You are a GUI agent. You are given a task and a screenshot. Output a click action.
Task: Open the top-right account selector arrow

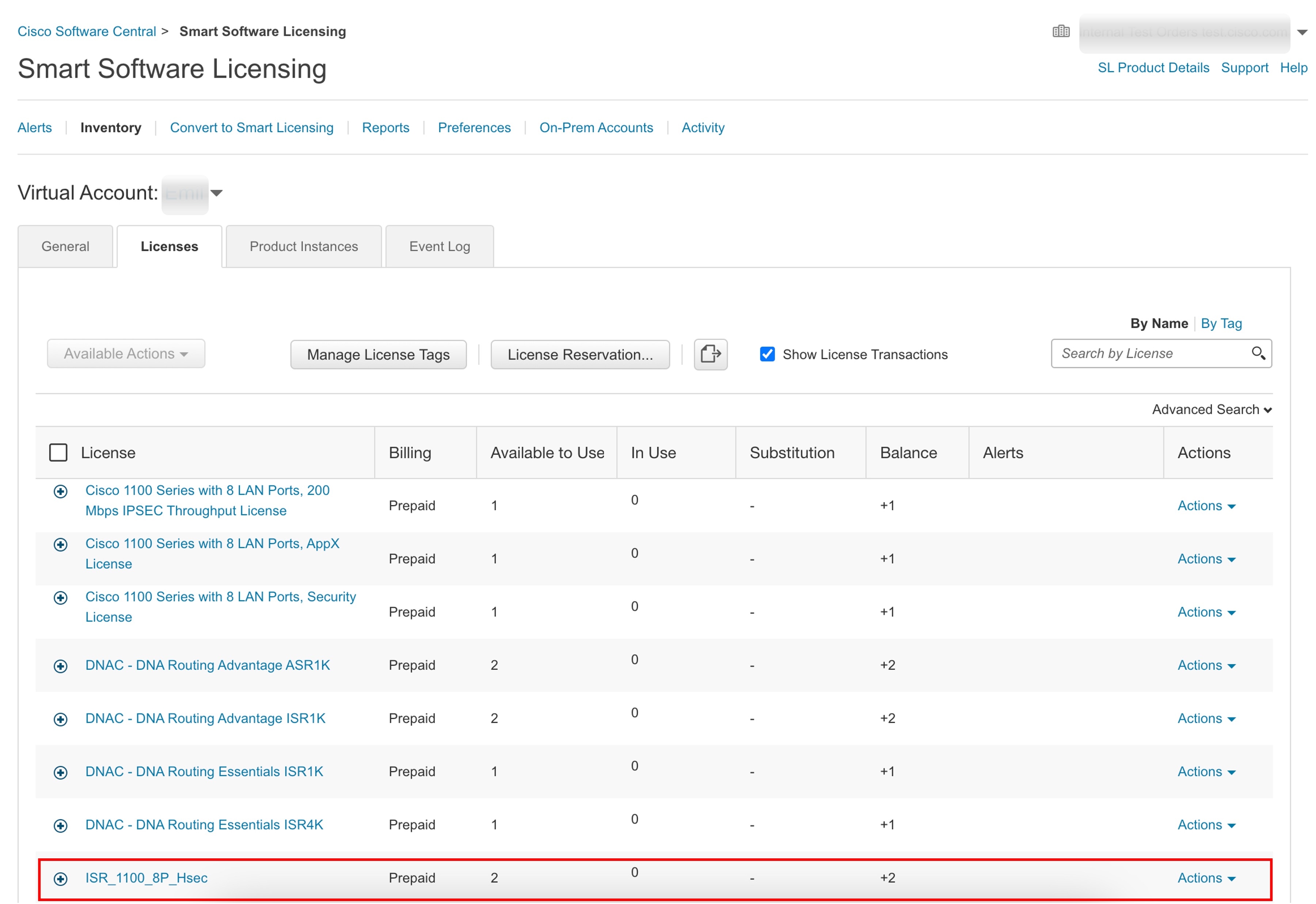pos(1302,32)
